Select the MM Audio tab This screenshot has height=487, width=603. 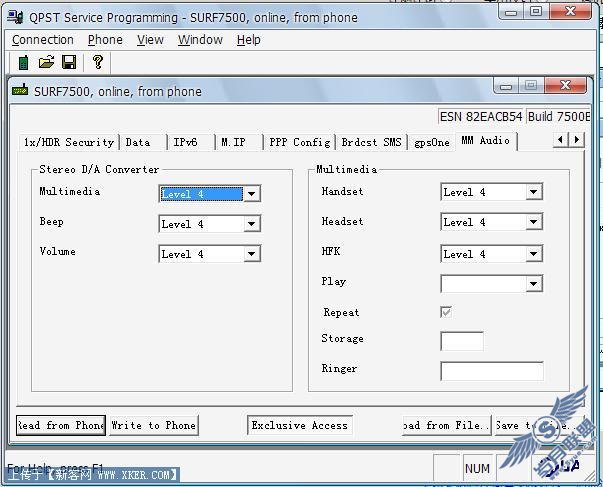point(486,141)
